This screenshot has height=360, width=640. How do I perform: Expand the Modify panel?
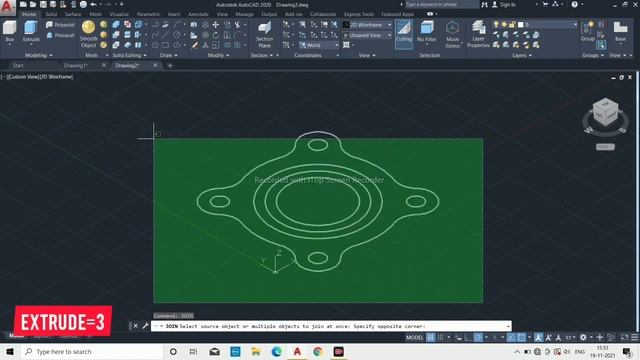pyautogui.click(x=218, y=56)
